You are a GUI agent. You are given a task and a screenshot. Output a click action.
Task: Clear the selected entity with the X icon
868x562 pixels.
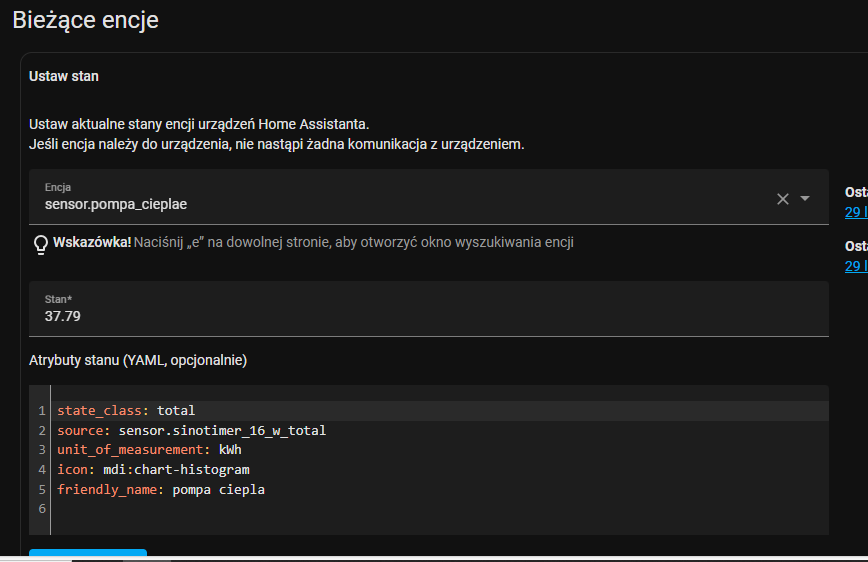point(783,199)
